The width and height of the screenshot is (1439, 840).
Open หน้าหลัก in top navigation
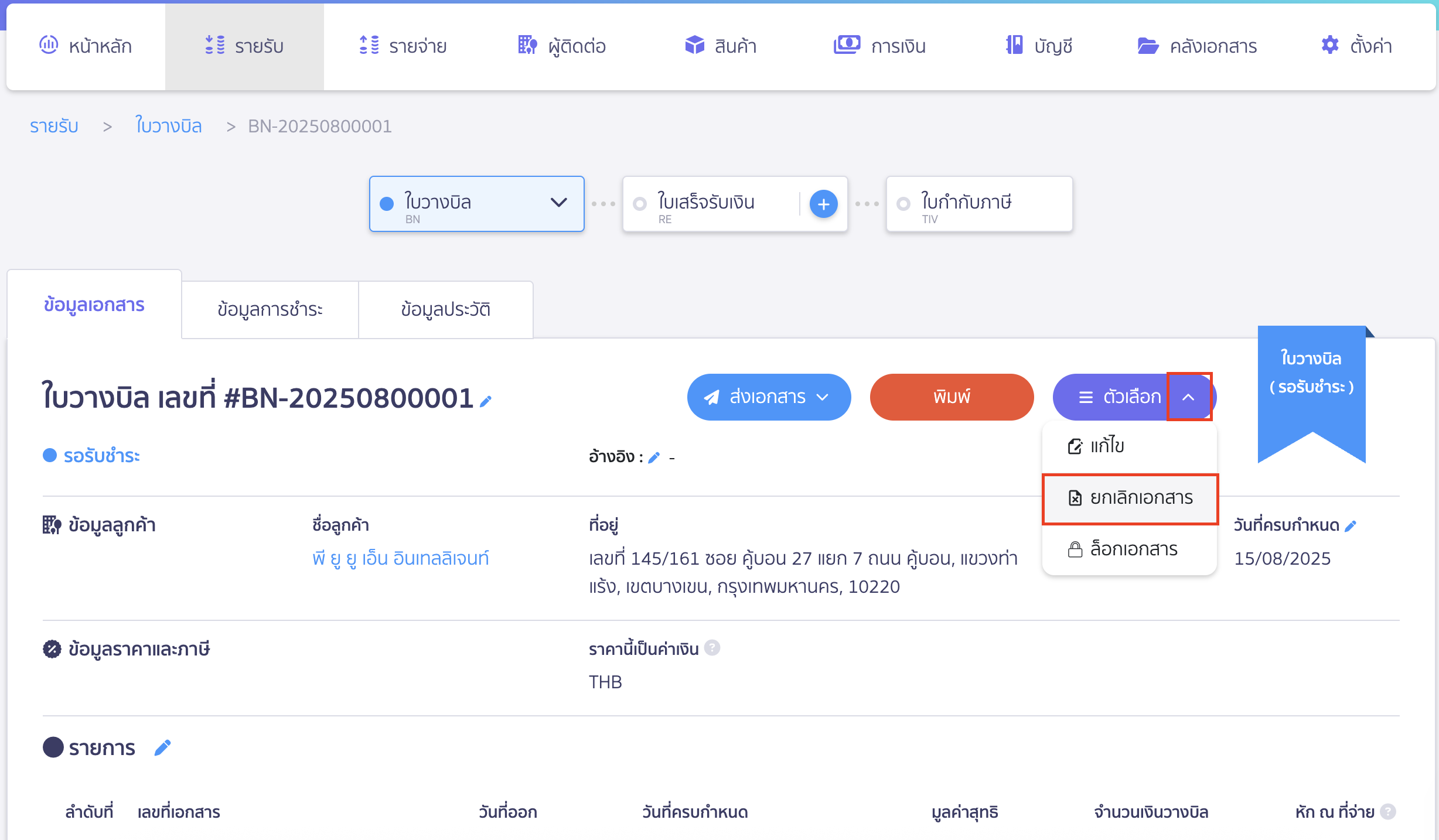[x=86, y=46]
